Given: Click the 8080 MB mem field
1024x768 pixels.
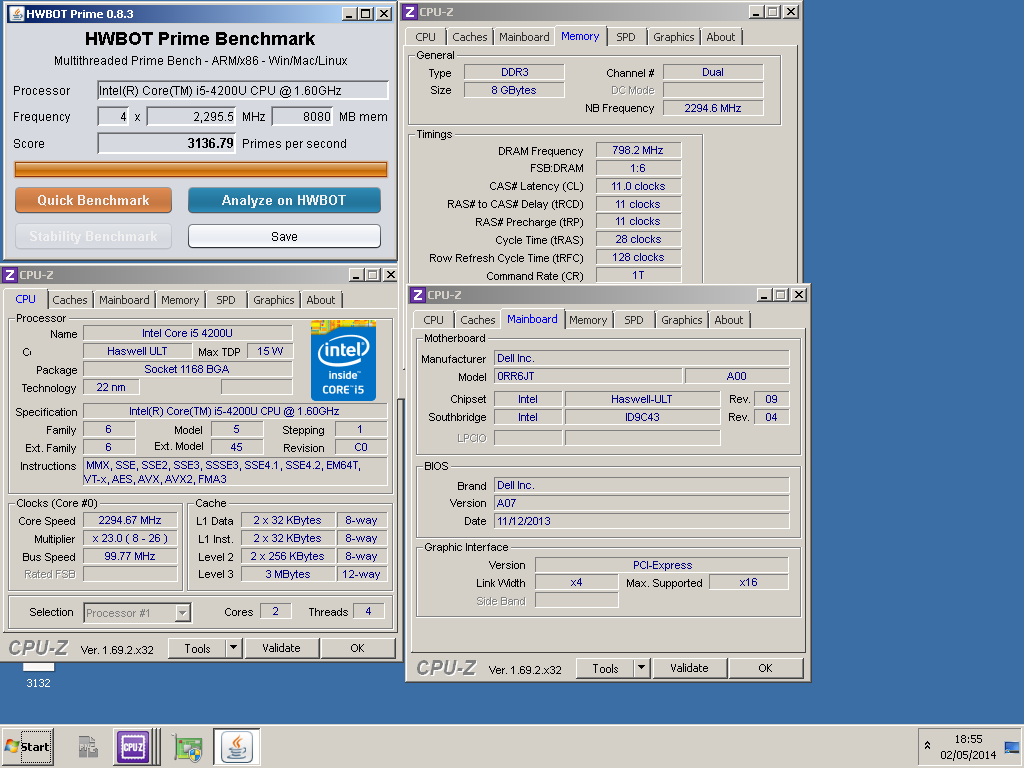Looking at the screenshot, I should click(302, 116).
